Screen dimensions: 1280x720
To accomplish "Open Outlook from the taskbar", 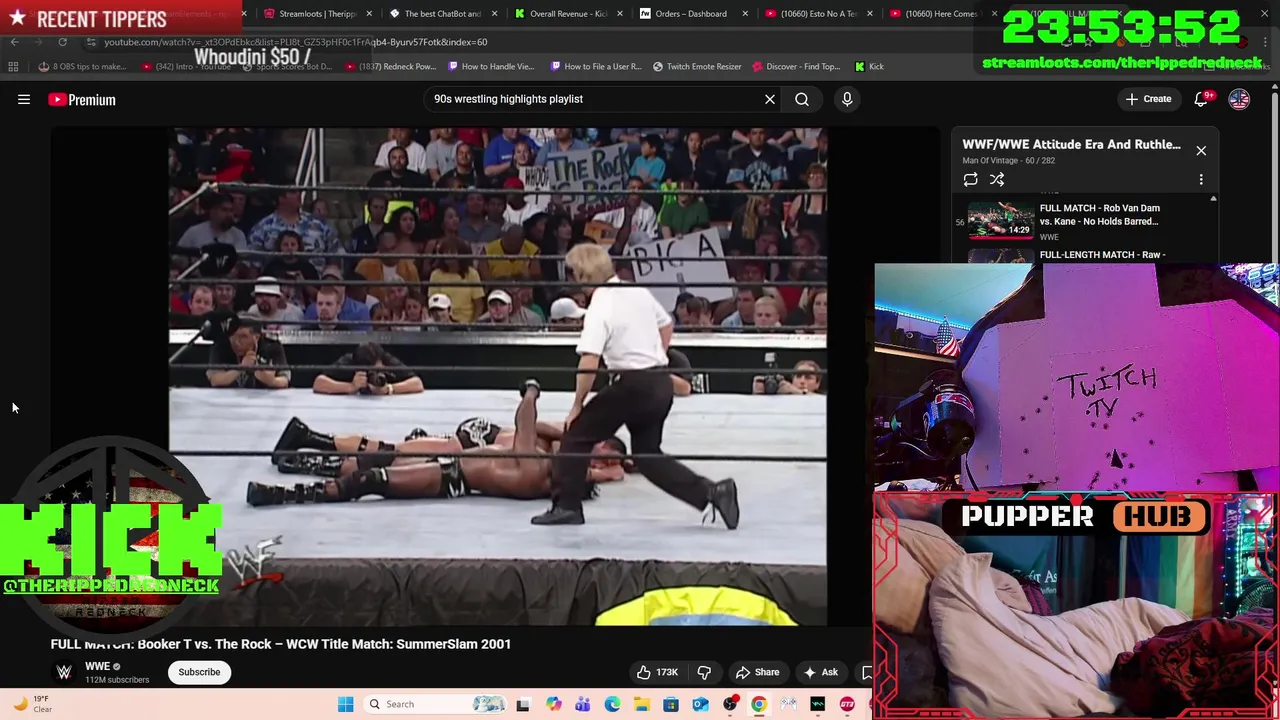I will coord(700,704).
